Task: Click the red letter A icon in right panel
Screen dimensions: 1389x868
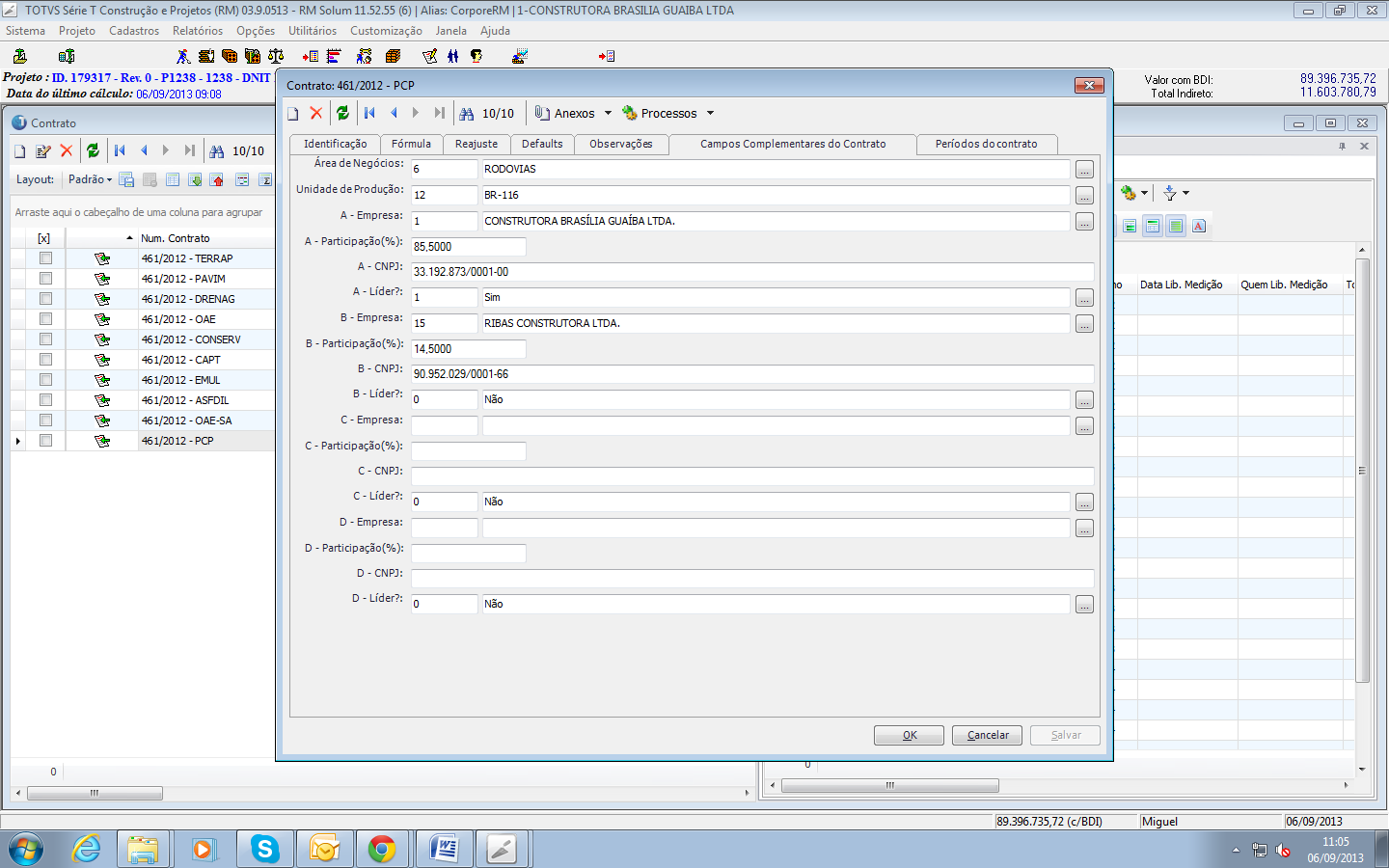Action: point(1199,226)
